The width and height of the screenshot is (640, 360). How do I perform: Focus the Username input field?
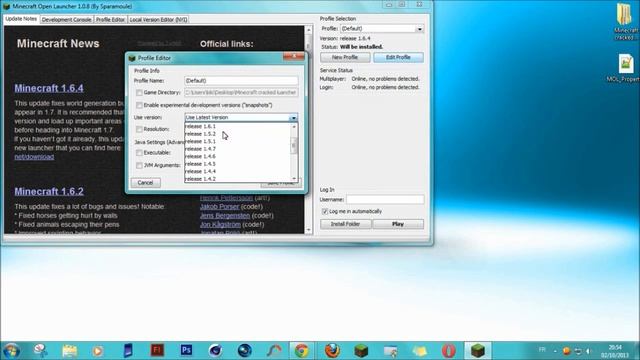tap(385, 200)
